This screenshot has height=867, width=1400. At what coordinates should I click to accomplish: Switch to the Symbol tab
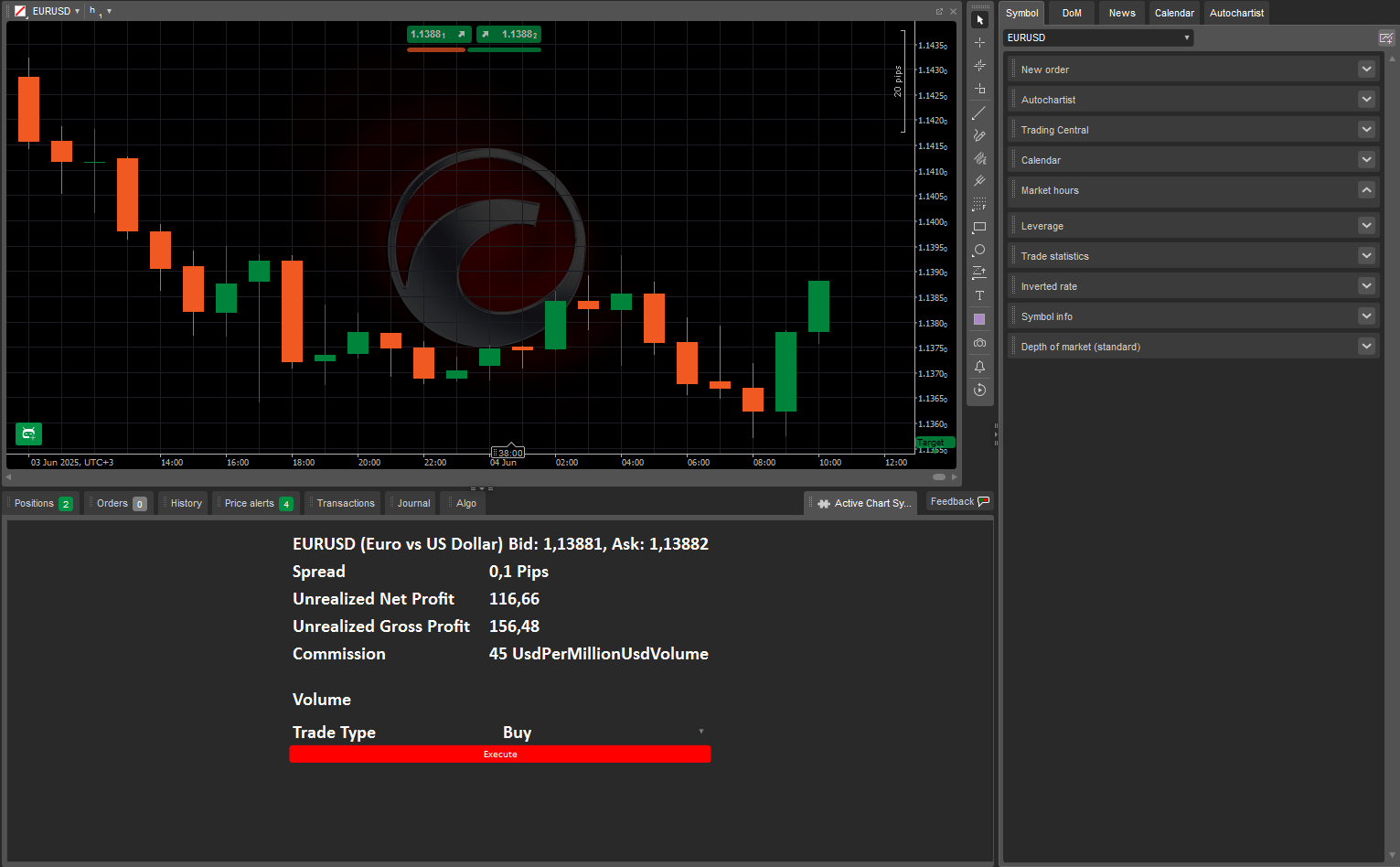1022,13
